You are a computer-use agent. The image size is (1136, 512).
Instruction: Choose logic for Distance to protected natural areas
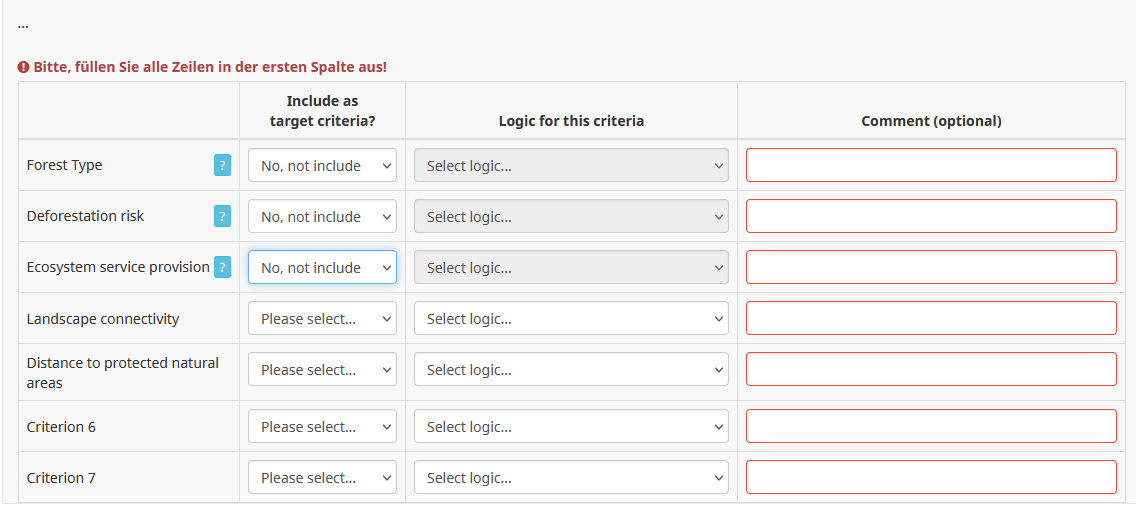pyautogui.click(x=571, y=370)
